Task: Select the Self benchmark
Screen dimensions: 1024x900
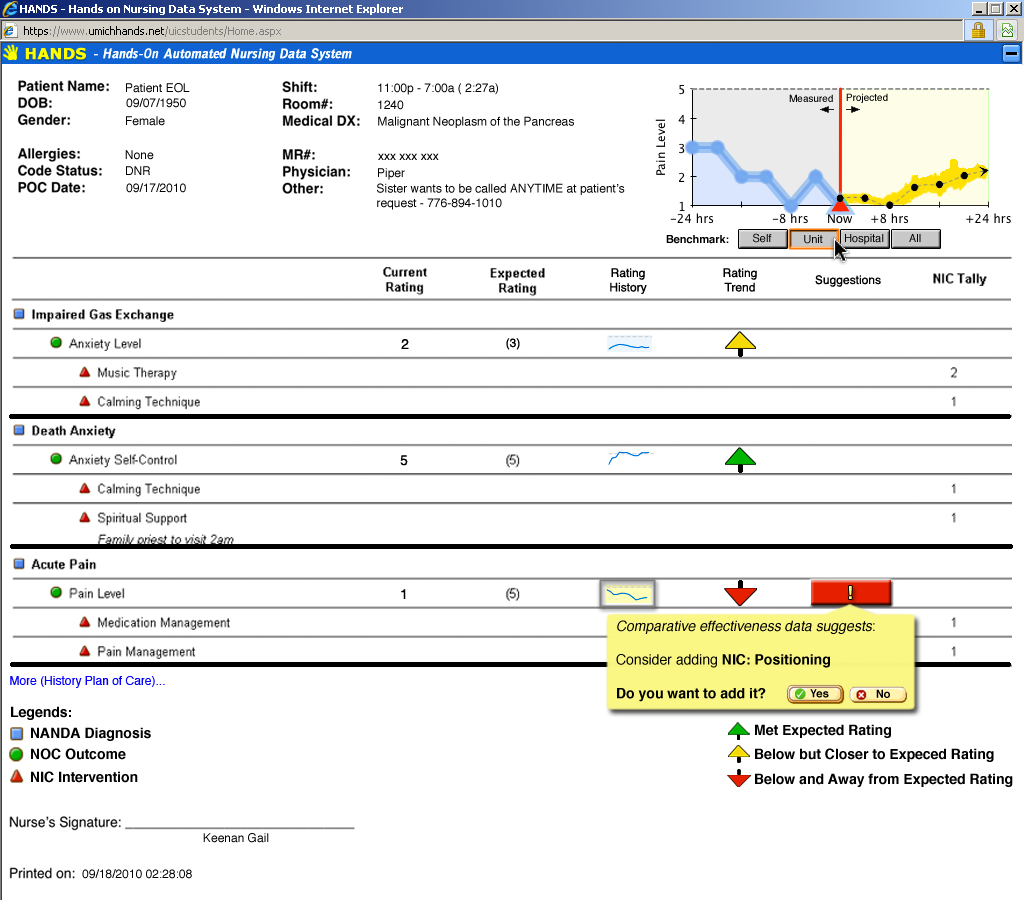Action: coord(762,238)
